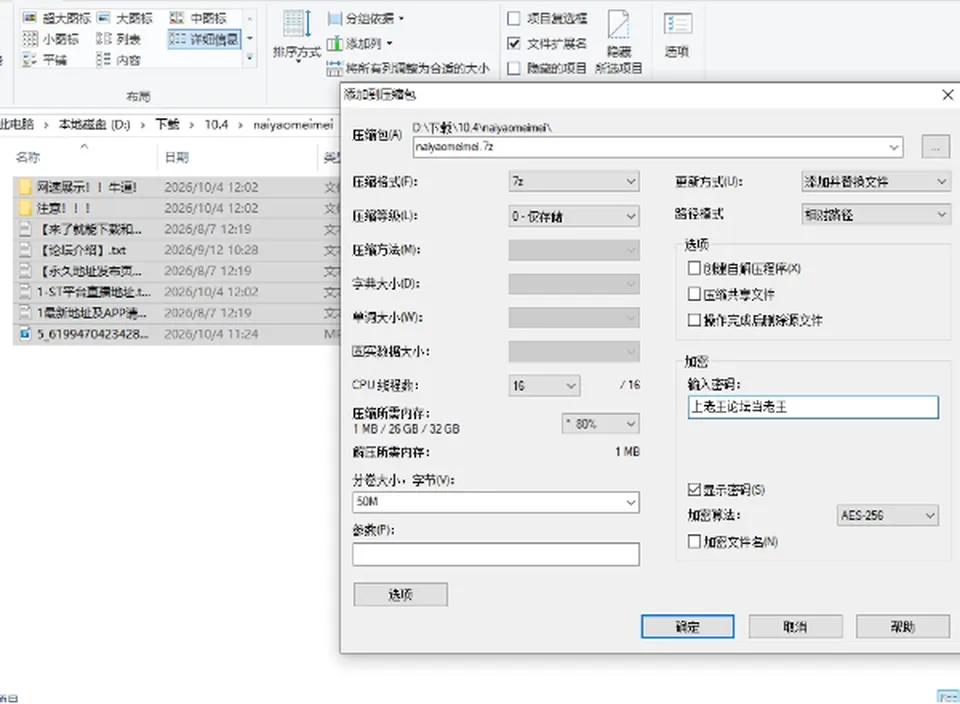The width and height of the screenshot is (960, 704).
Task: Open 分组依据 group by menu
Action: pyautogui.click(x=366, y=18)
